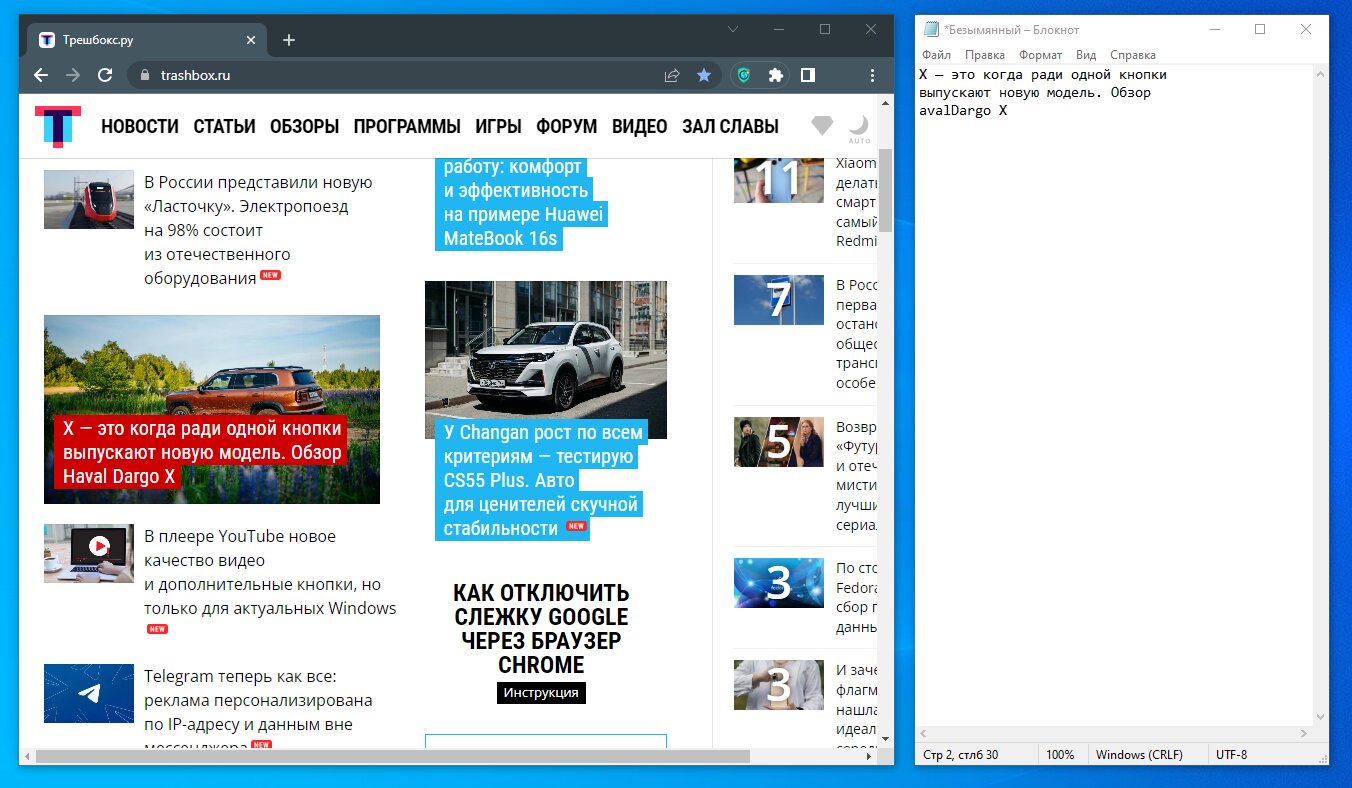This screenshot has width=1352, height=788.
Task: Click the Инструкция label
Action: click(541, 692)
